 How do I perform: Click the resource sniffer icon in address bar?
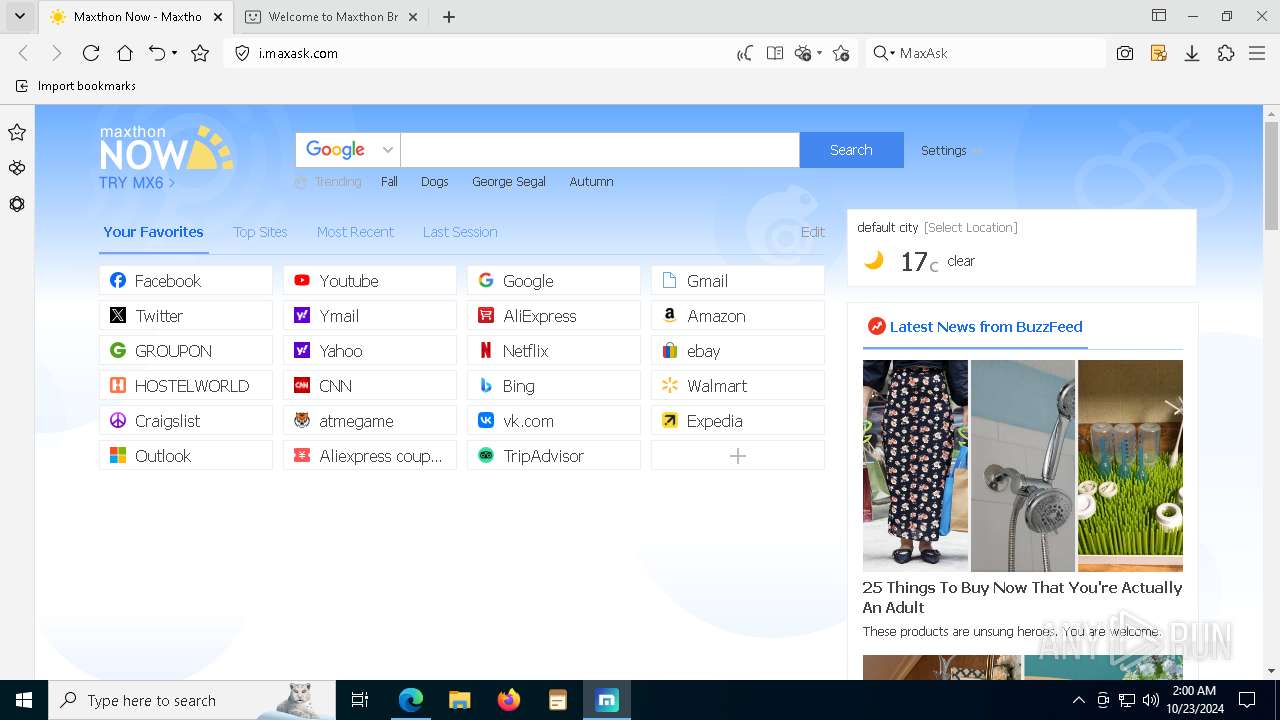802,53
